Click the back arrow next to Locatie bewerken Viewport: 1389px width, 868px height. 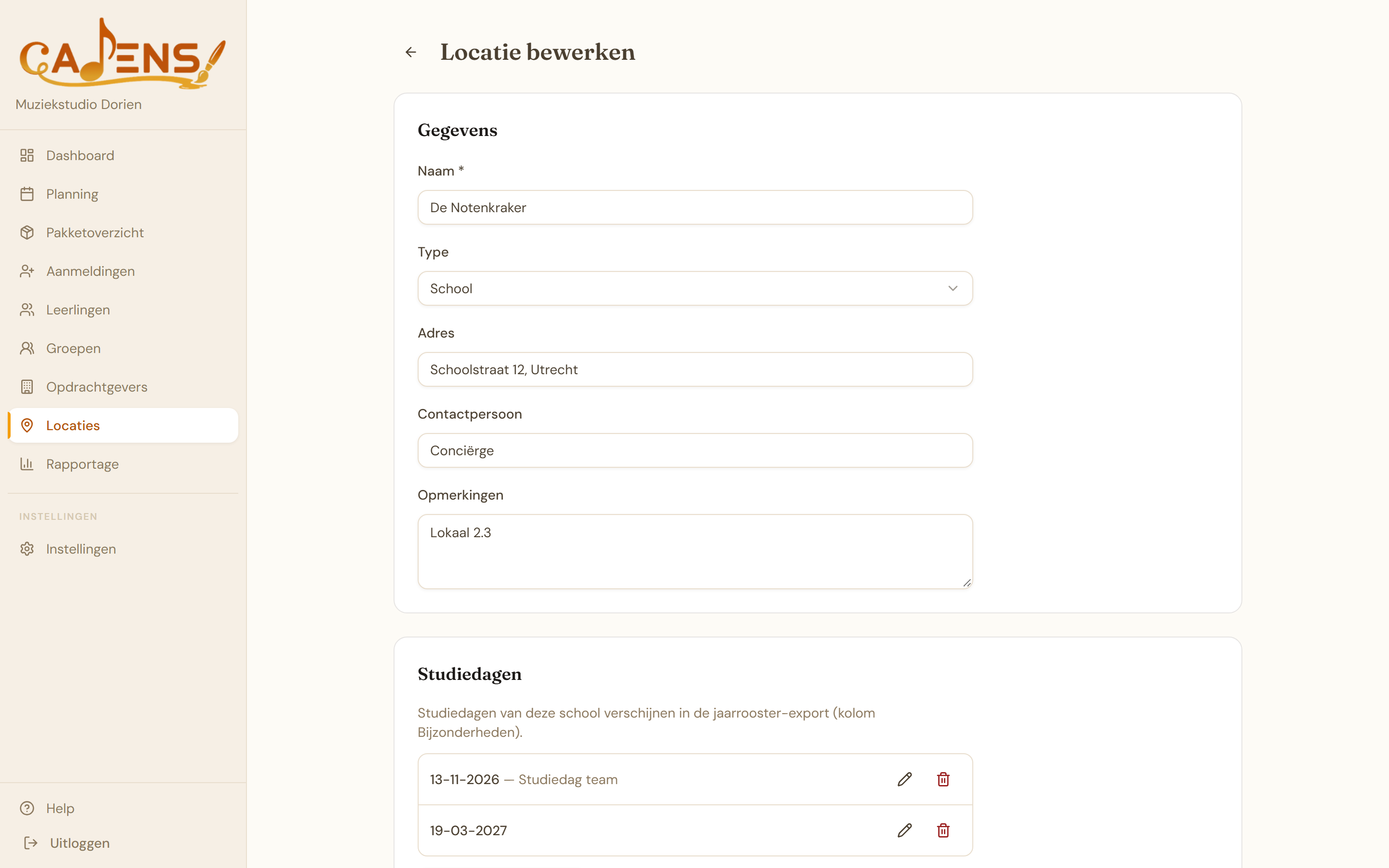pyautogui.click(x=411, y=52)
